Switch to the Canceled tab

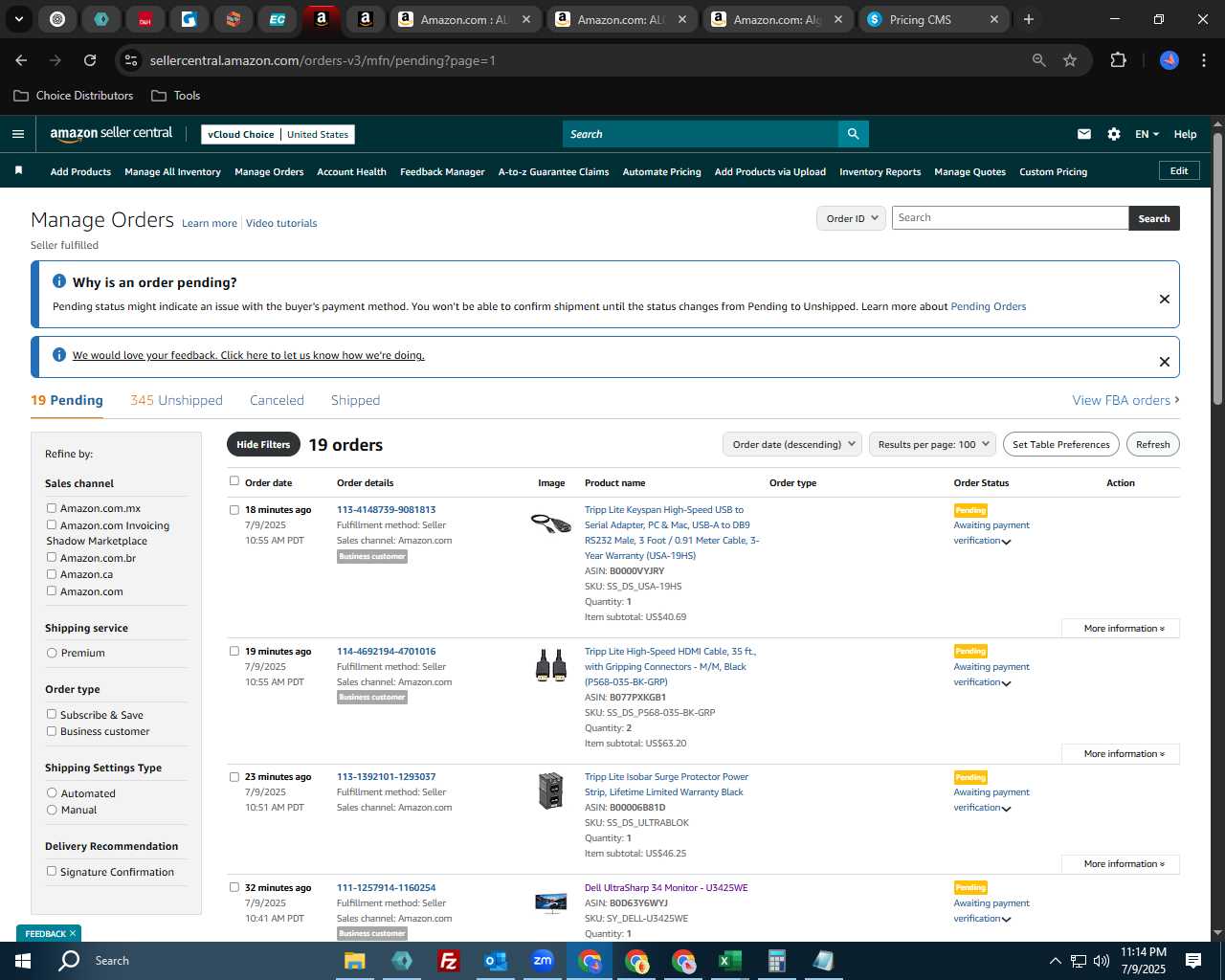(x=277, y=400)
